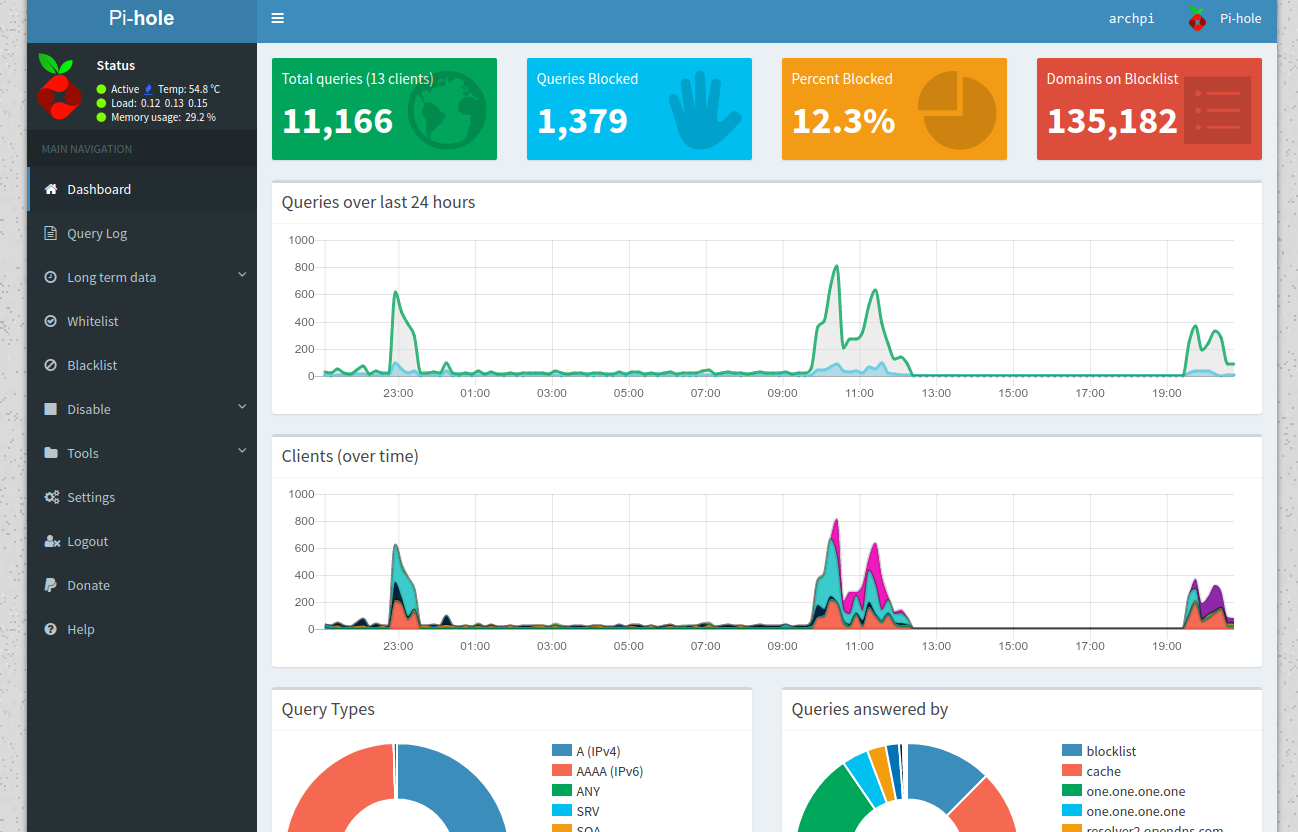
Task: Toggle the sidebar with the hamburger icon
Action: coord(277,18)
